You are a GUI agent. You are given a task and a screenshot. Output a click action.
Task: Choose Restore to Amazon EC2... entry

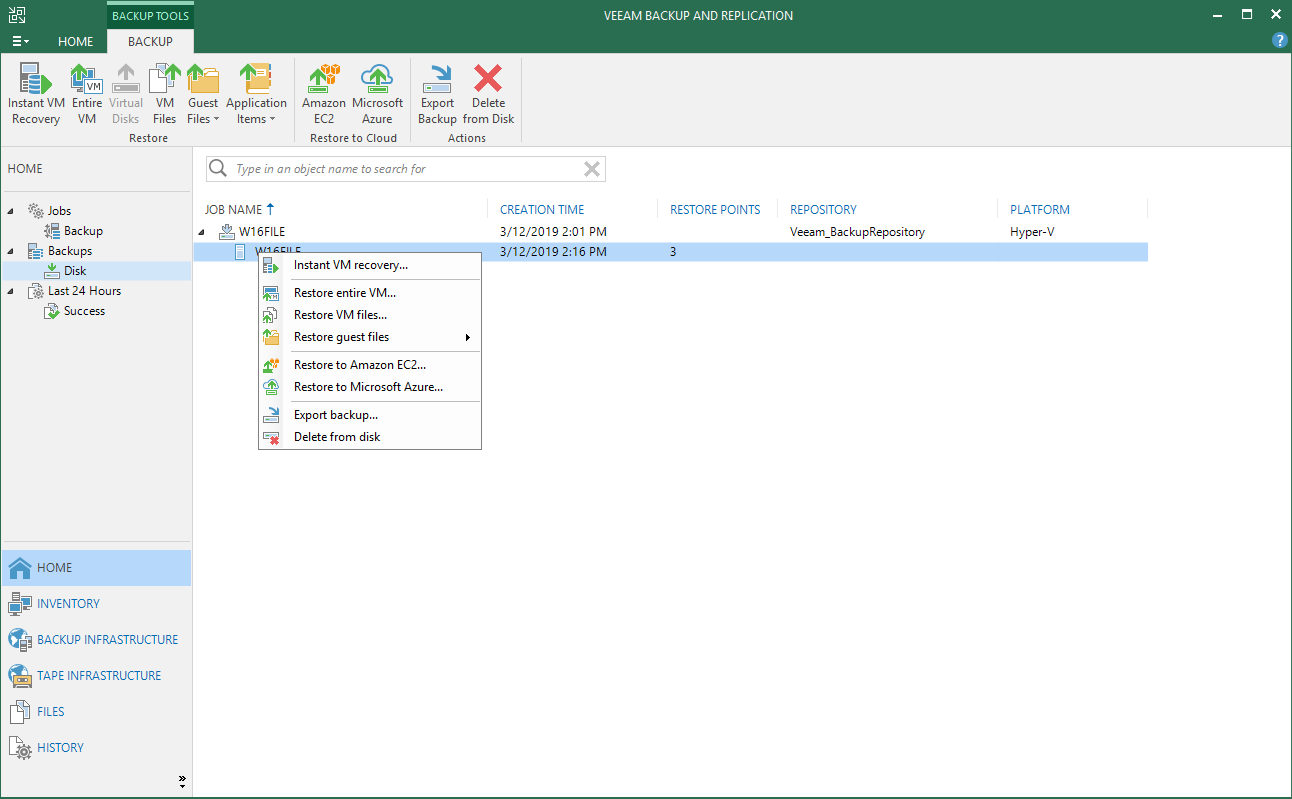[370, 365]
